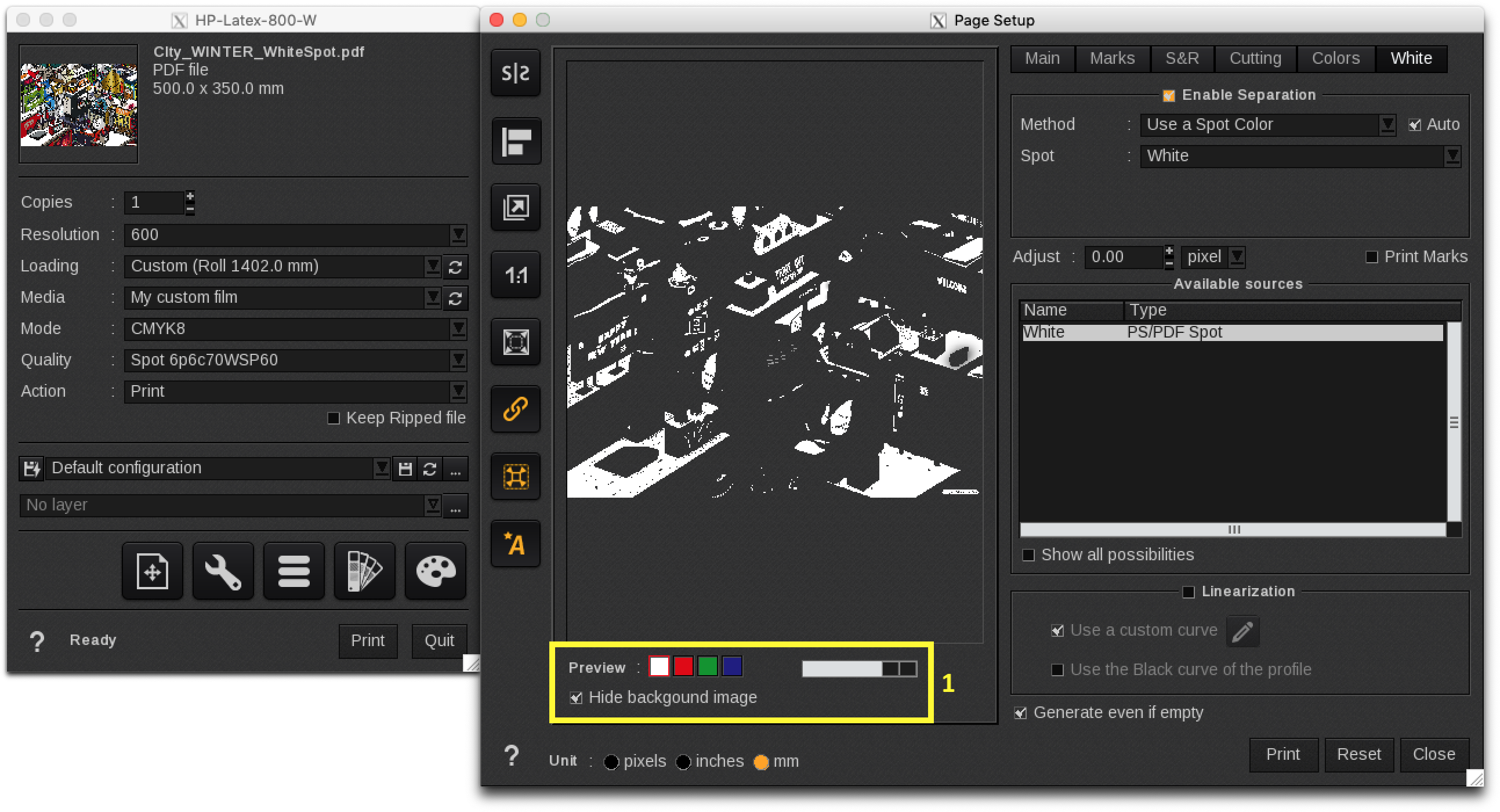Open printer settings with the wrench icon
The height and width of the screenshot is (812, 1500).
[223, 571]
